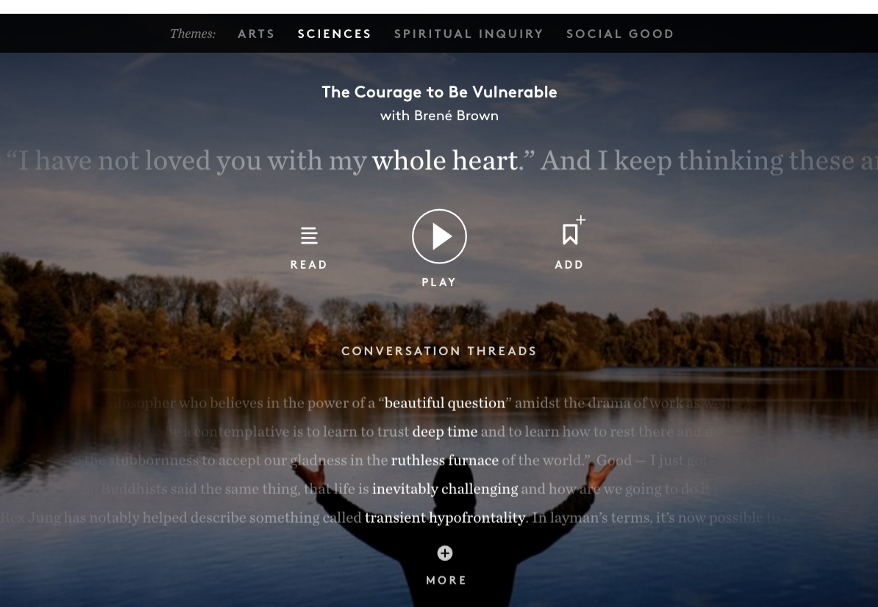
Task: Open the 'deep time' conversation thread
Action: [x=445, y=432]
